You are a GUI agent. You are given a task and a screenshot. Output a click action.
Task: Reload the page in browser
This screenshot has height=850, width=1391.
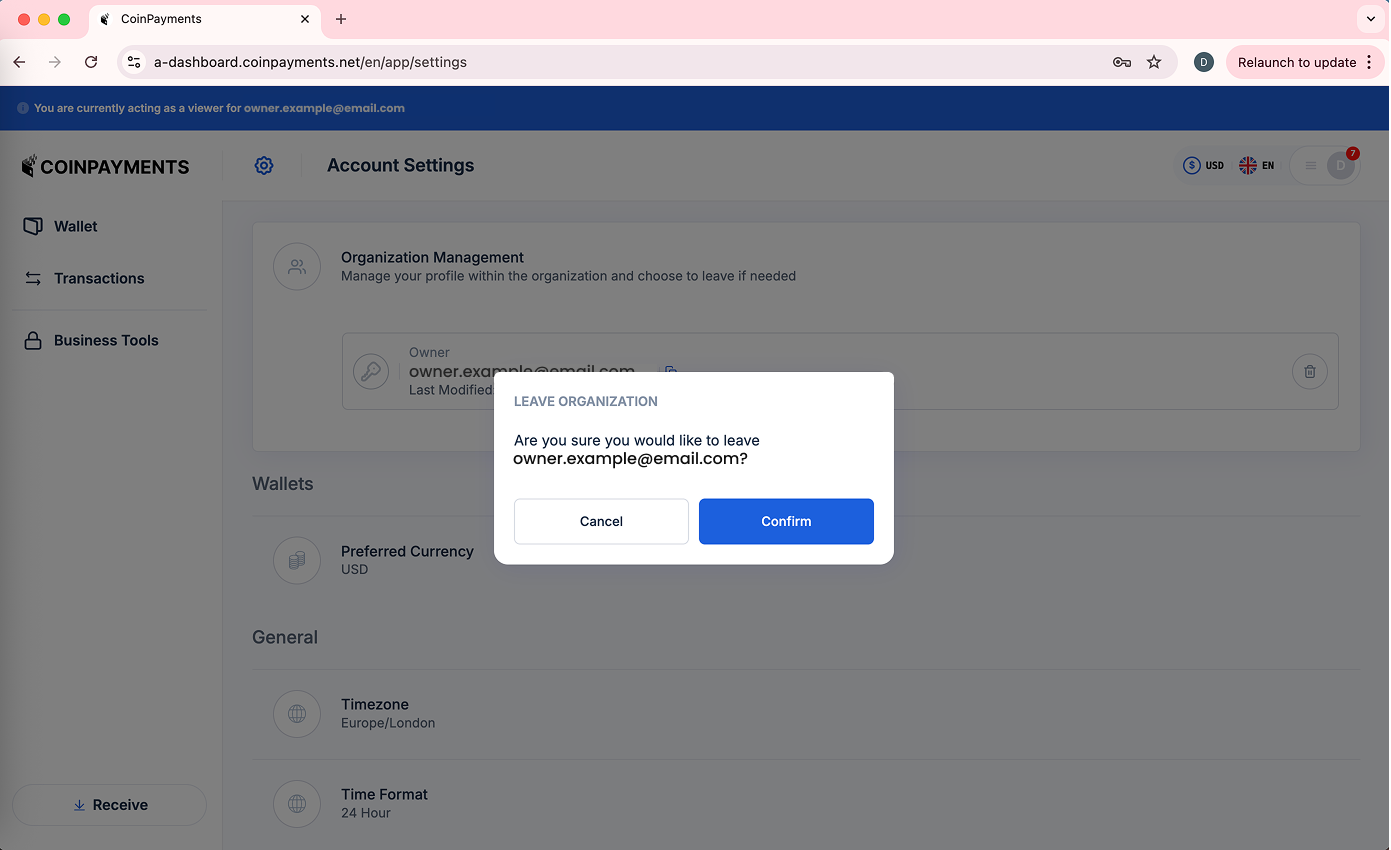pyautogui.click(x=91, y=62)
